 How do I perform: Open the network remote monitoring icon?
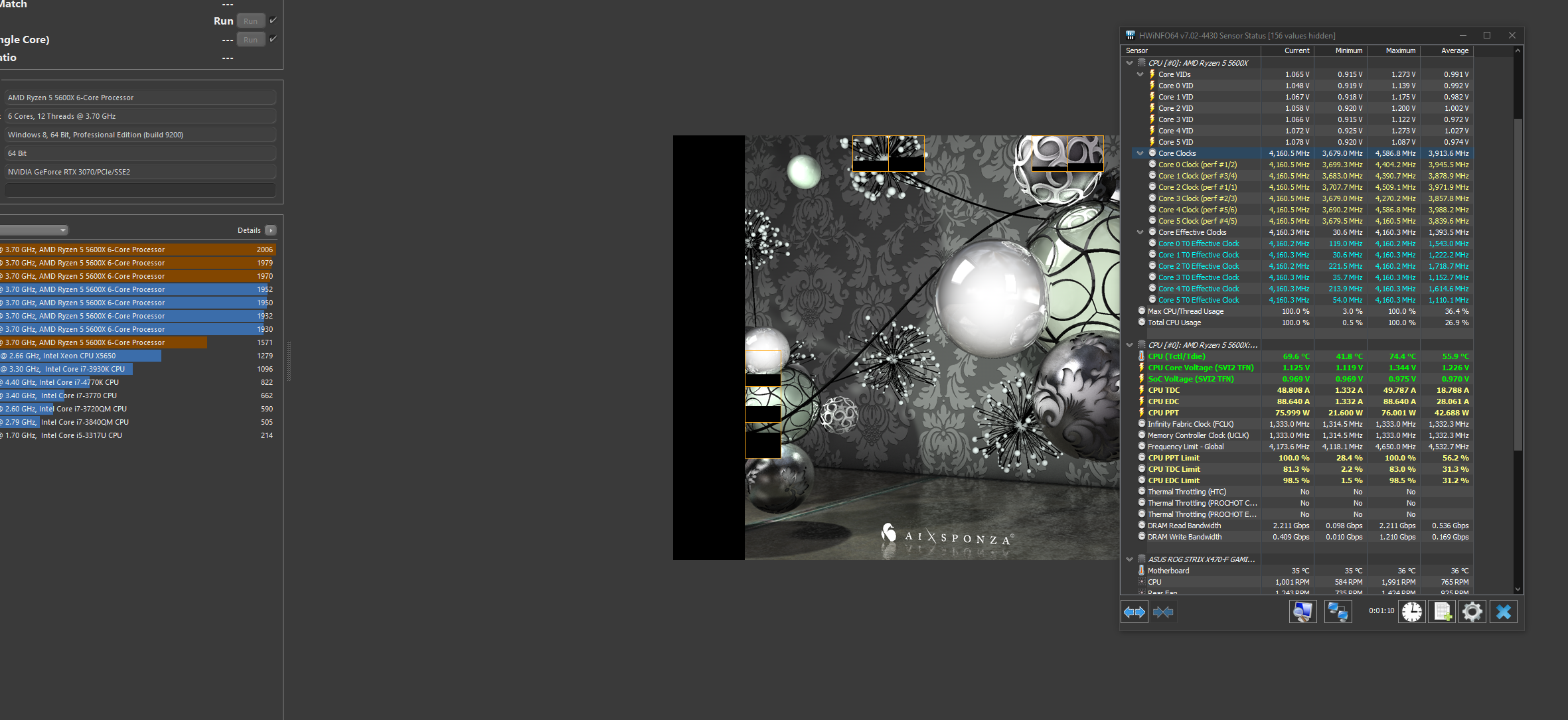tap(1338, 612)
